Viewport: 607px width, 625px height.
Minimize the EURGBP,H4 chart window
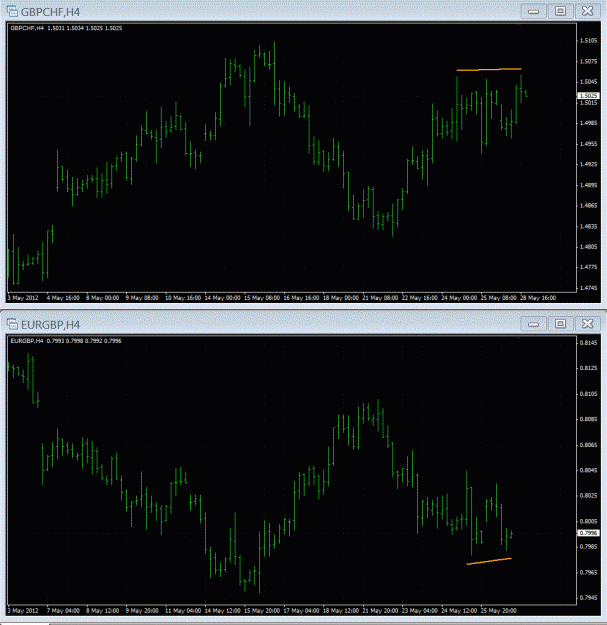pyautogui.click(x=533, y=324)
